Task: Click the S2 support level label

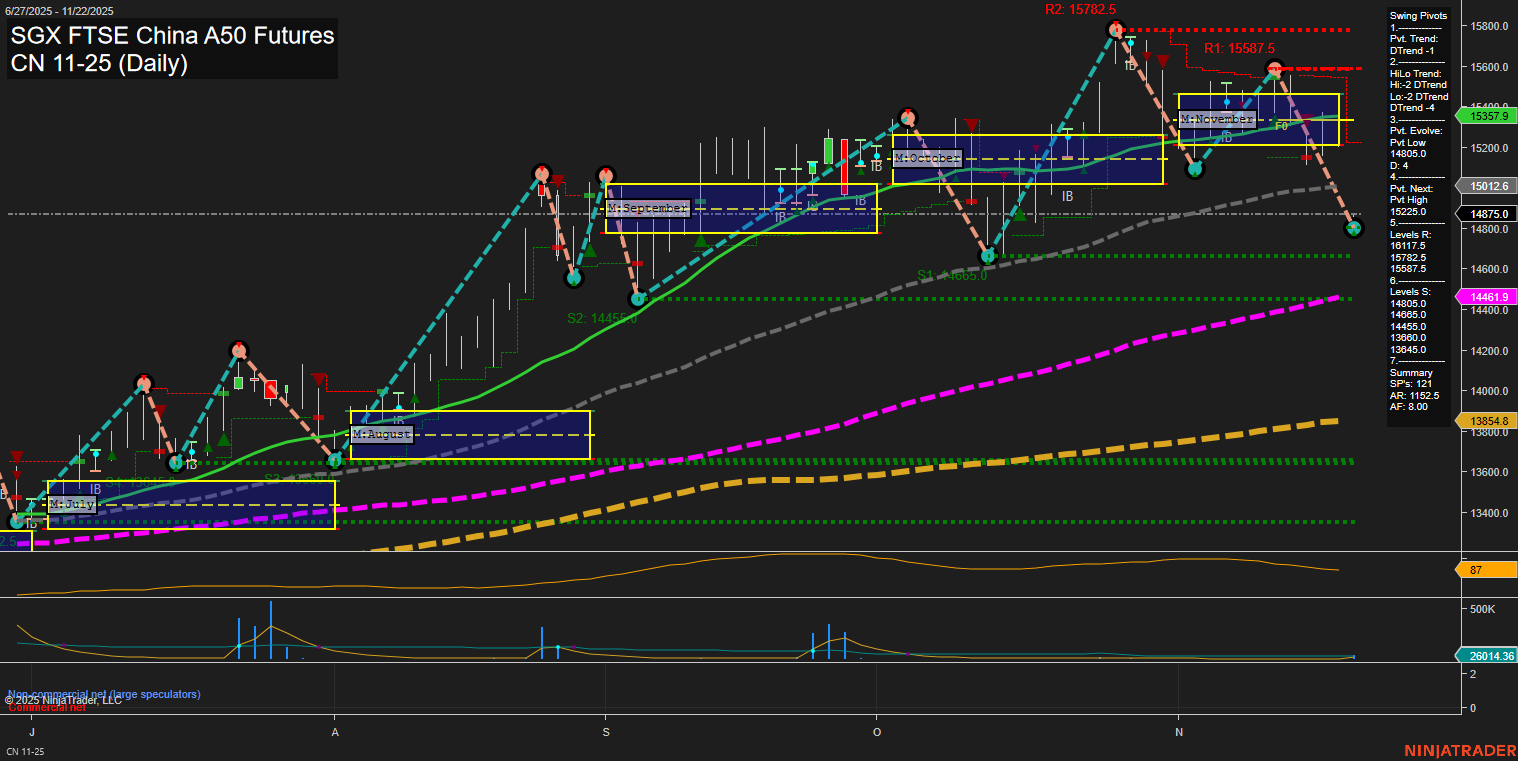Action: (602, 318)
